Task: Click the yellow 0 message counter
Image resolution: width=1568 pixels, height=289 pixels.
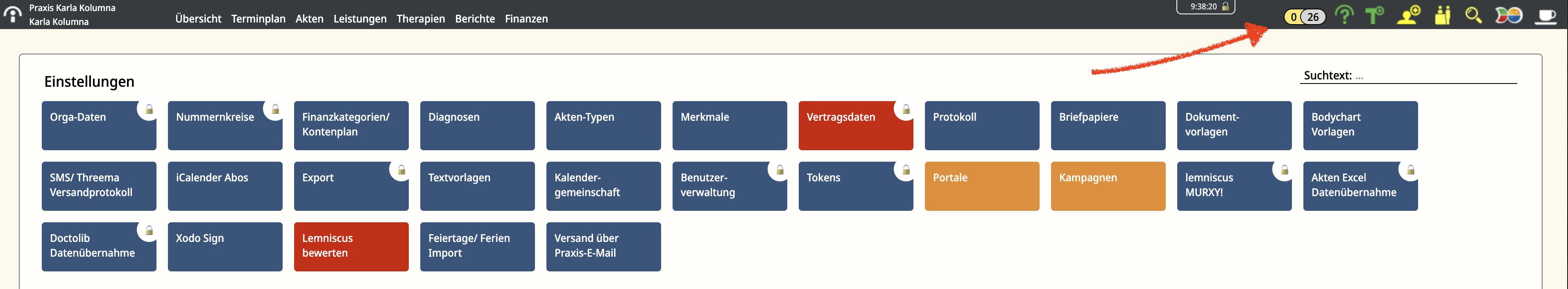Action: [1294, 17]
